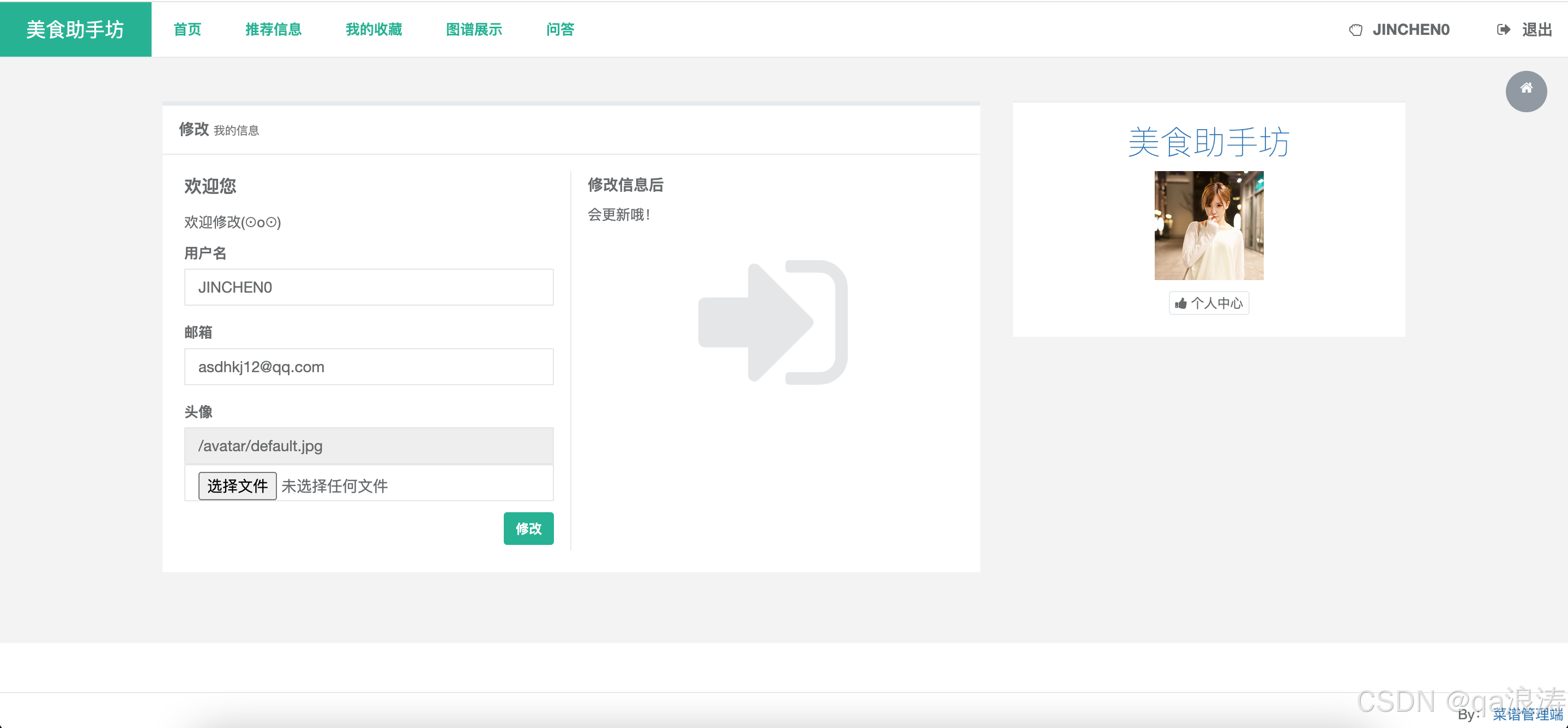Focus the 邮箱 input field
The image size is (1568, 728).
(369, 367)
